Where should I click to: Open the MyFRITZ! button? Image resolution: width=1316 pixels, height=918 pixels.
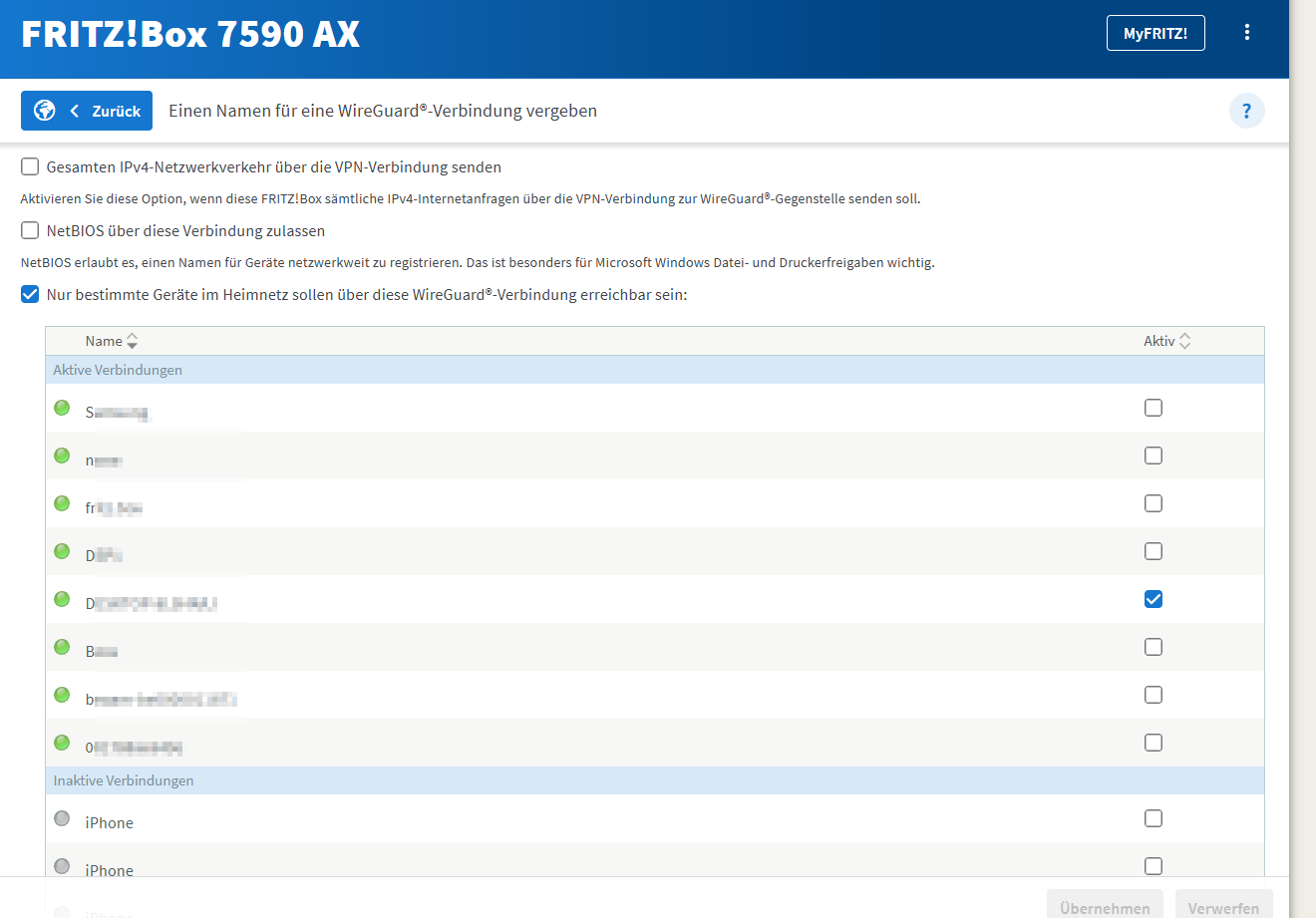click(x=1155, y=33)
